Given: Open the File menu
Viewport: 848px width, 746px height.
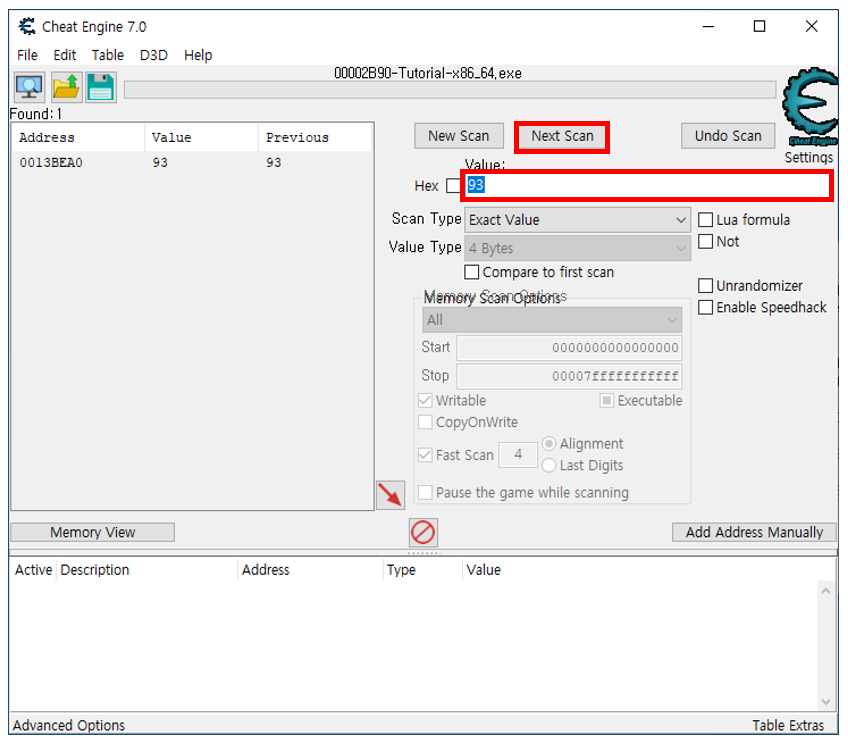Looking at the screenshot, I should pyautogui.click(x=27, y=55).
